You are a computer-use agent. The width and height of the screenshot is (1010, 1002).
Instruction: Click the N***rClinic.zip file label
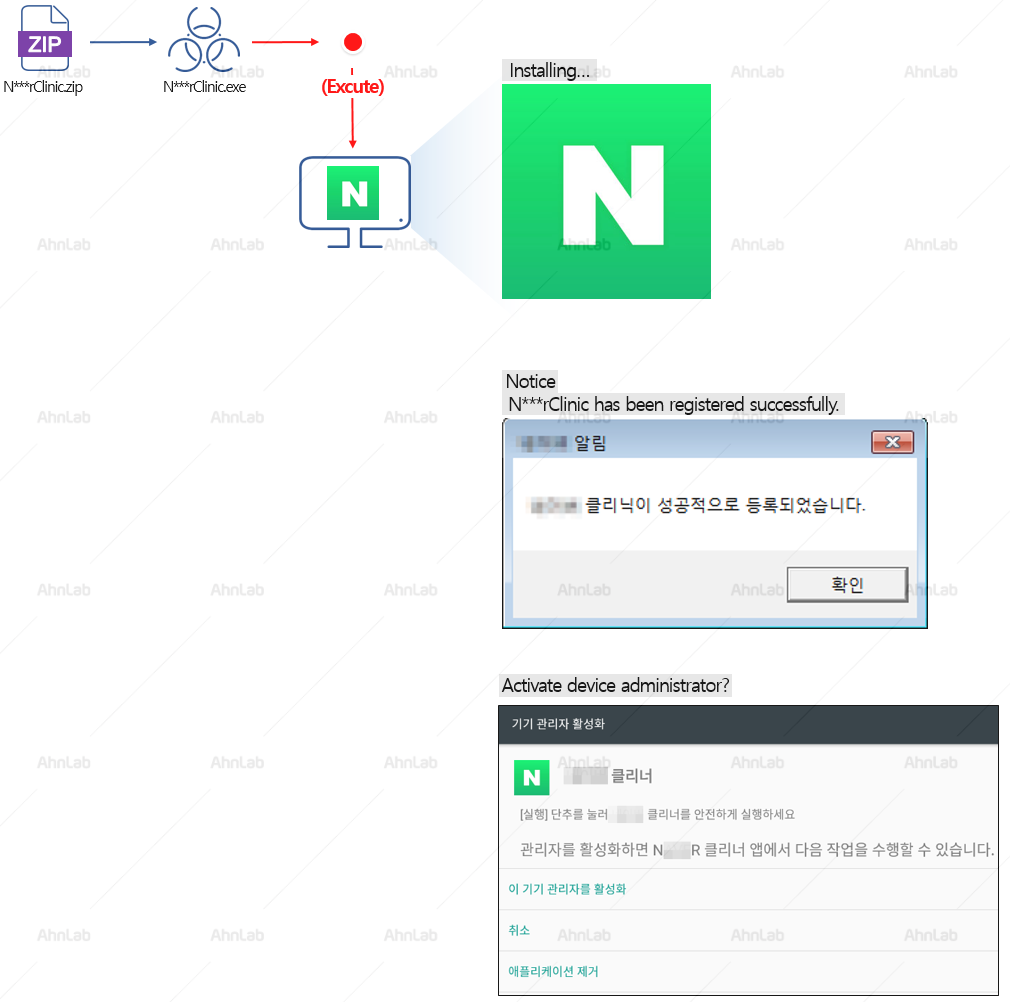click(x=43, y=87)
